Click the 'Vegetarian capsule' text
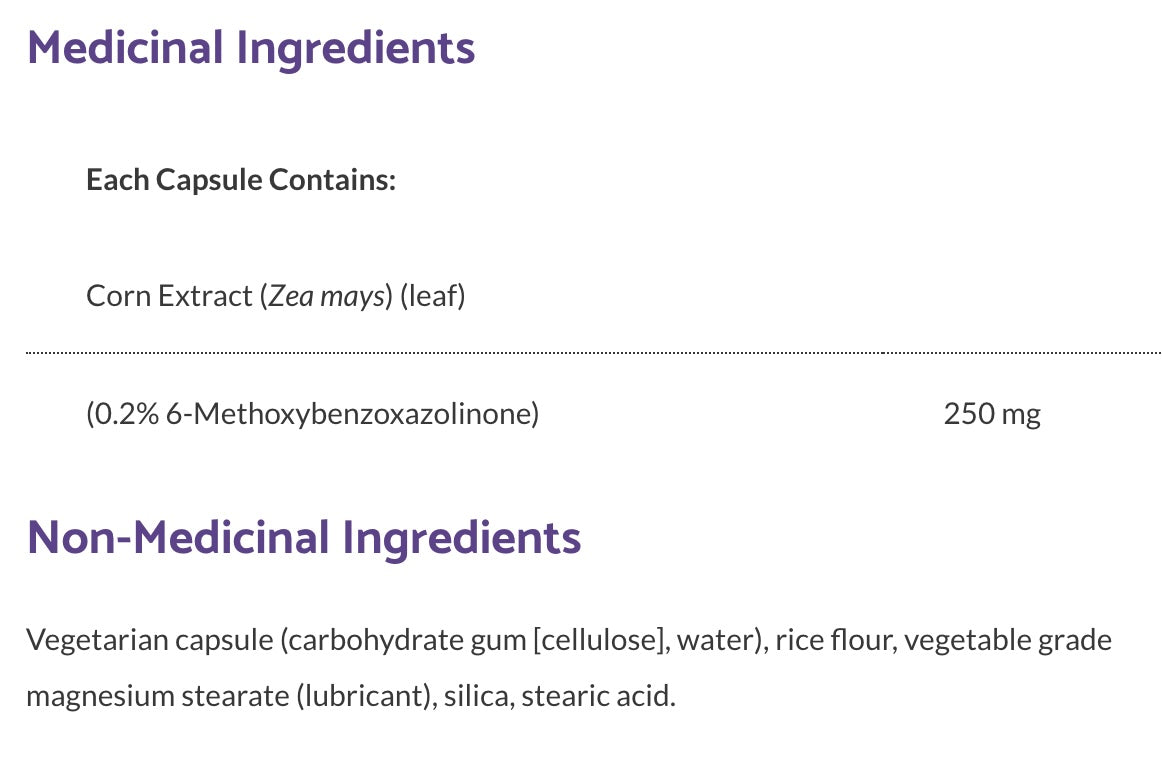1162x760 pixels. point(150,640)
